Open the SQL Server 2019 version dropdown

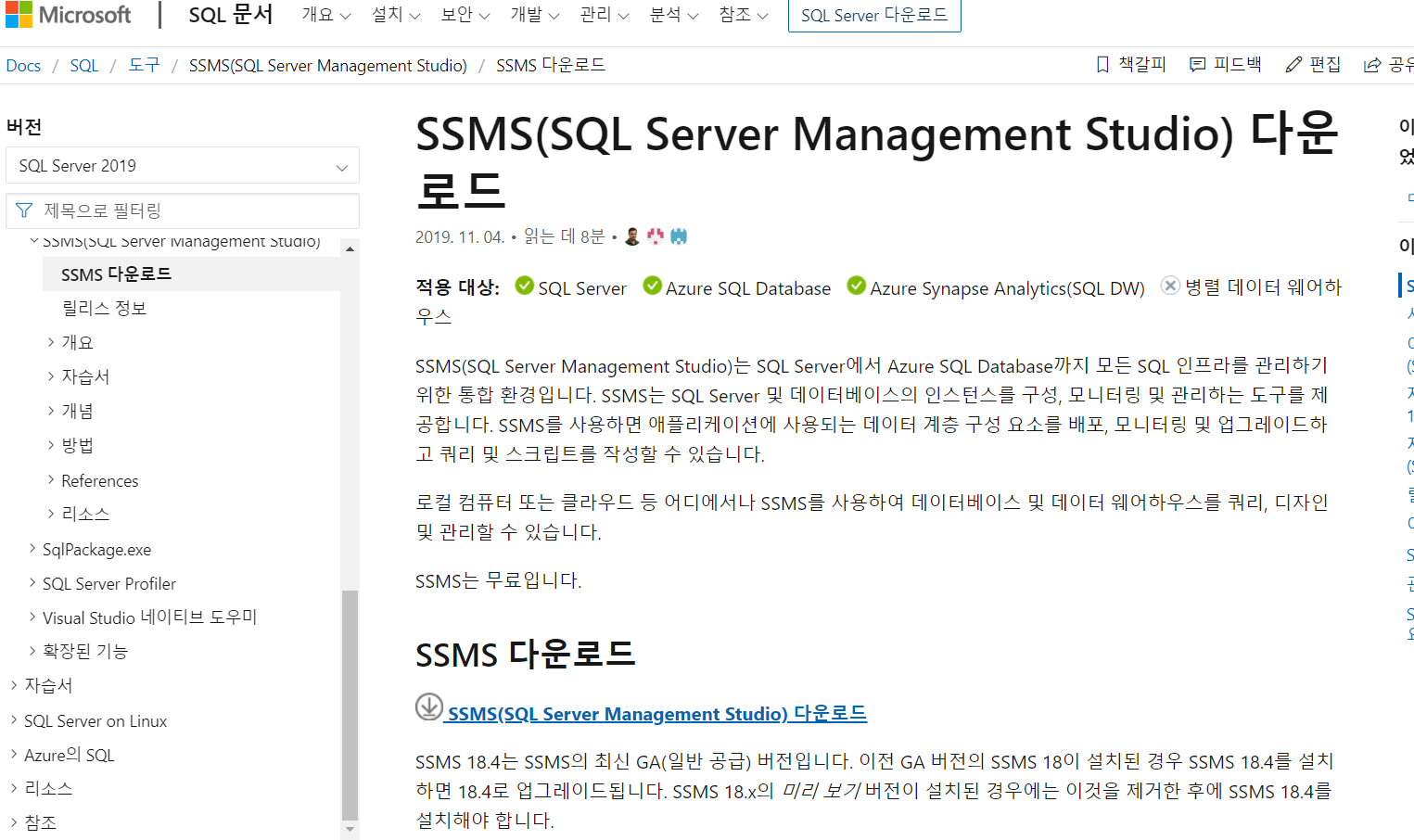tap(183, 166)
